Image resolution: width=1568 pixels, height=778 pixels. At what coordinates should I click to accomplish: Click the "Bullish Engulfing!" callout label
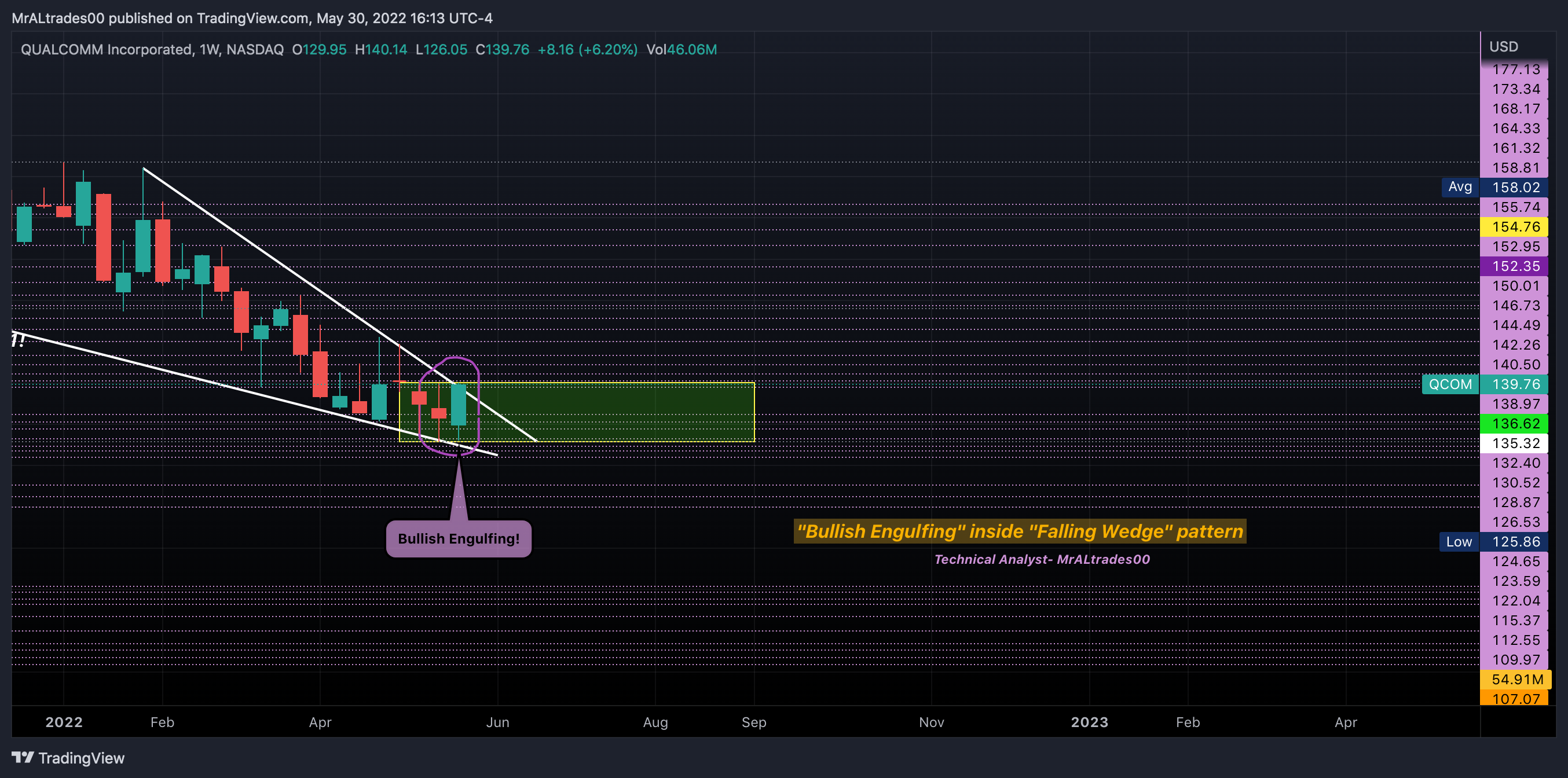[x=459, y=539]
